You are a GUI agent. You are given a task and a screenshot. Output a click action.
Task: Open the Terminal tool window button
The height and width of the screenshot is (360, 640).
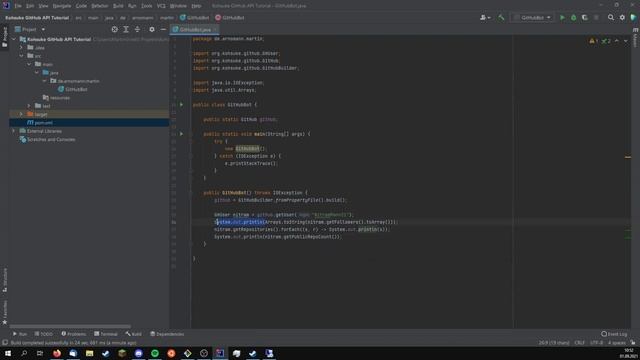(106, 334)
